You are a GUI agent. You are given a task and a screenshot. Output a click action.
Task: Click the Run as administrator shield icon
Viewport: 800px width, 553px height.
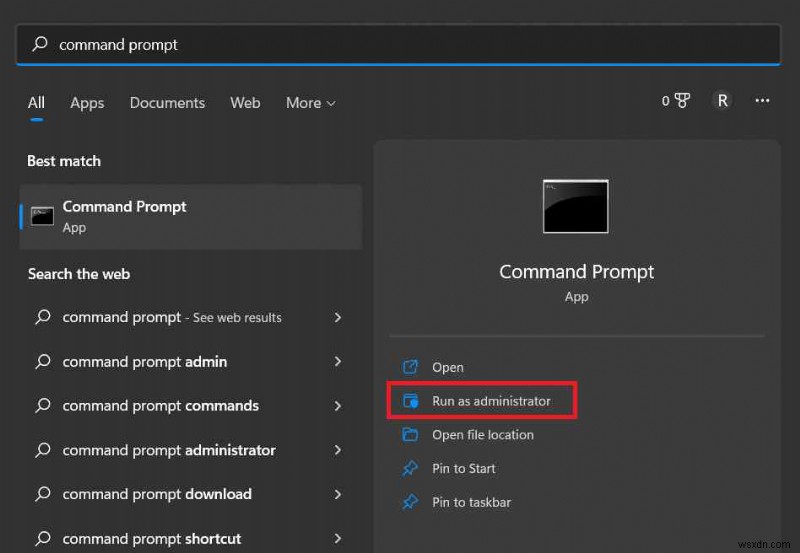(x=410, y=401)
